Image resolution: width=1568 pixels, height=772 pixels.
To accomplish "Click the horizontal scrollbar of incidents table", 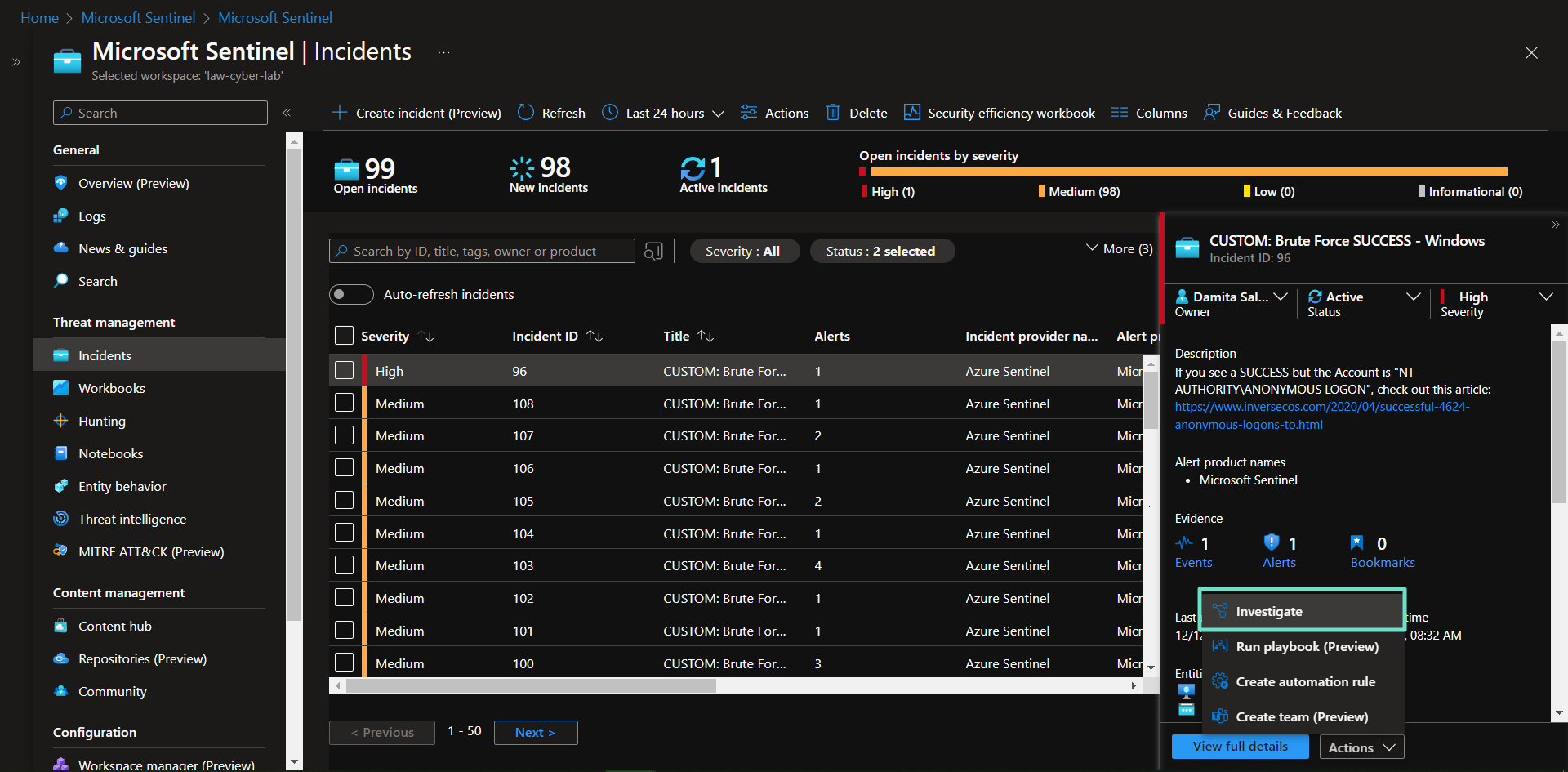I will point(531,686).
